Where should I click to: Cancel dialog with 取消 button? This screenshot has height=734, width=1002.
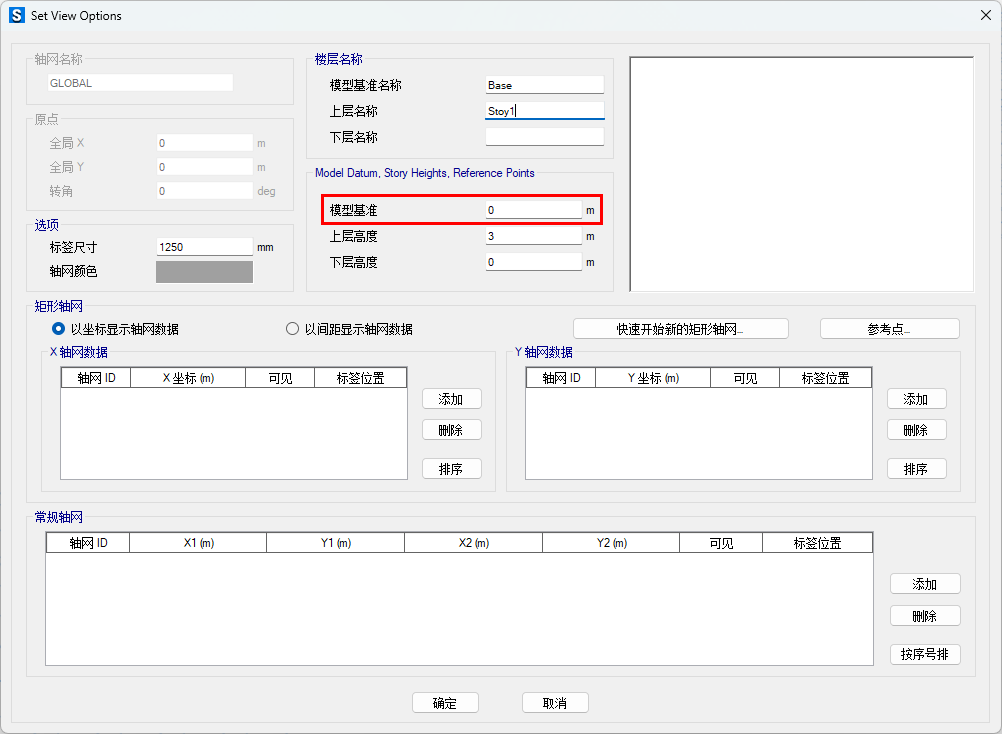(x=555, y=703)
